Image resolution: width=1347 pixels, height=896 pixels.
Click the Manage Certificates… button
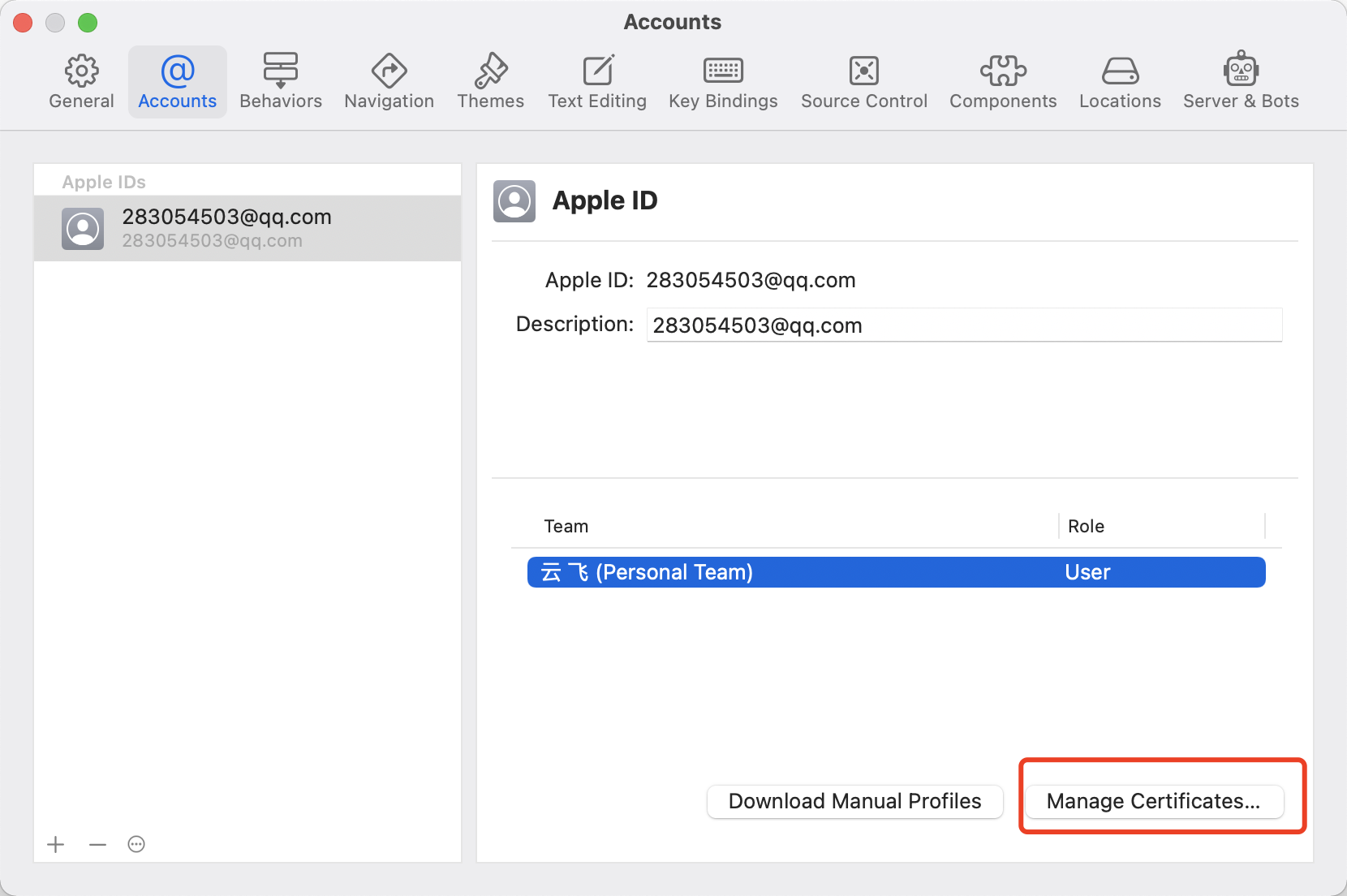[1154, 802]
